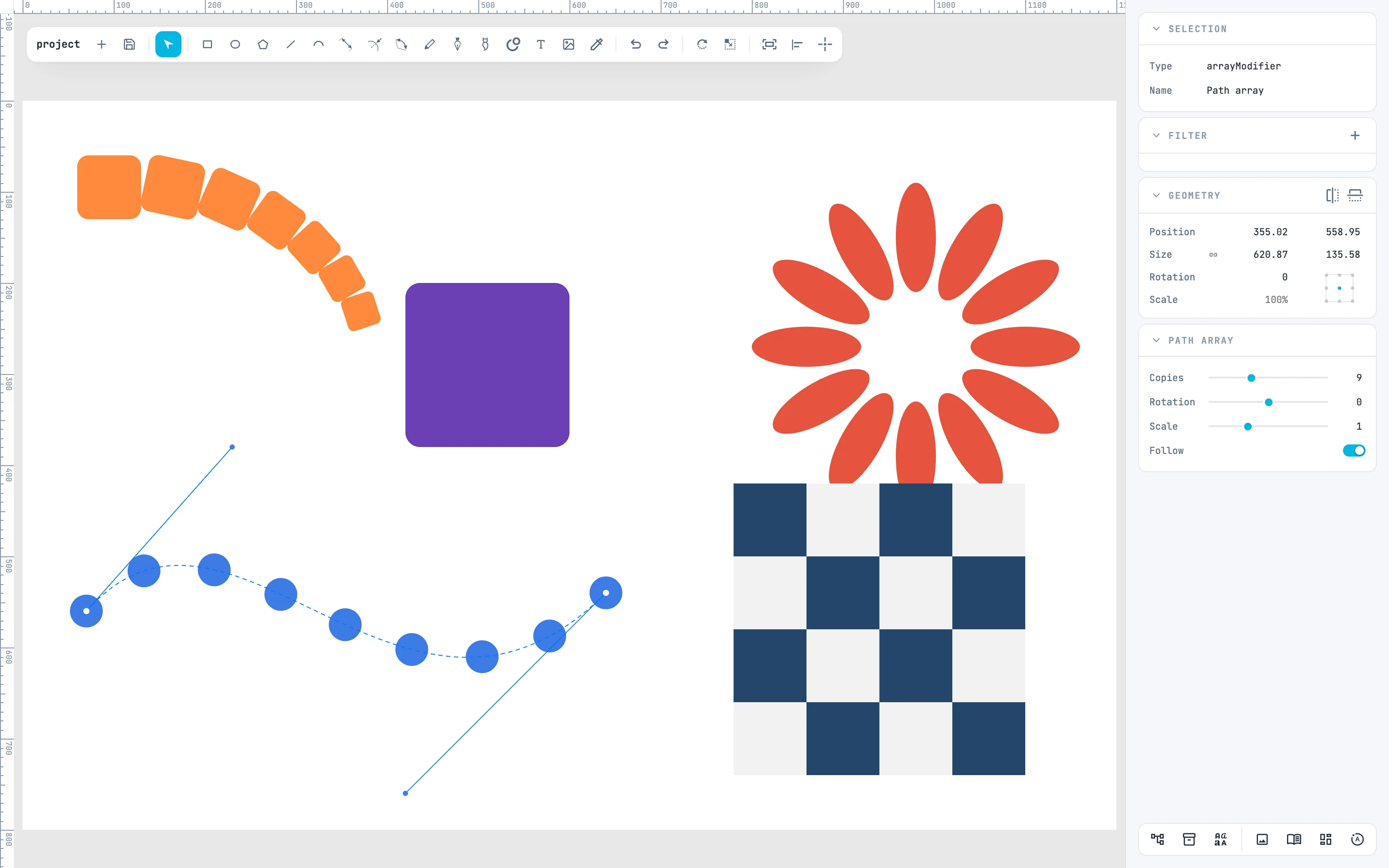
Task: Open the grid layout panel icon
Action: [x=1326, y=839]
